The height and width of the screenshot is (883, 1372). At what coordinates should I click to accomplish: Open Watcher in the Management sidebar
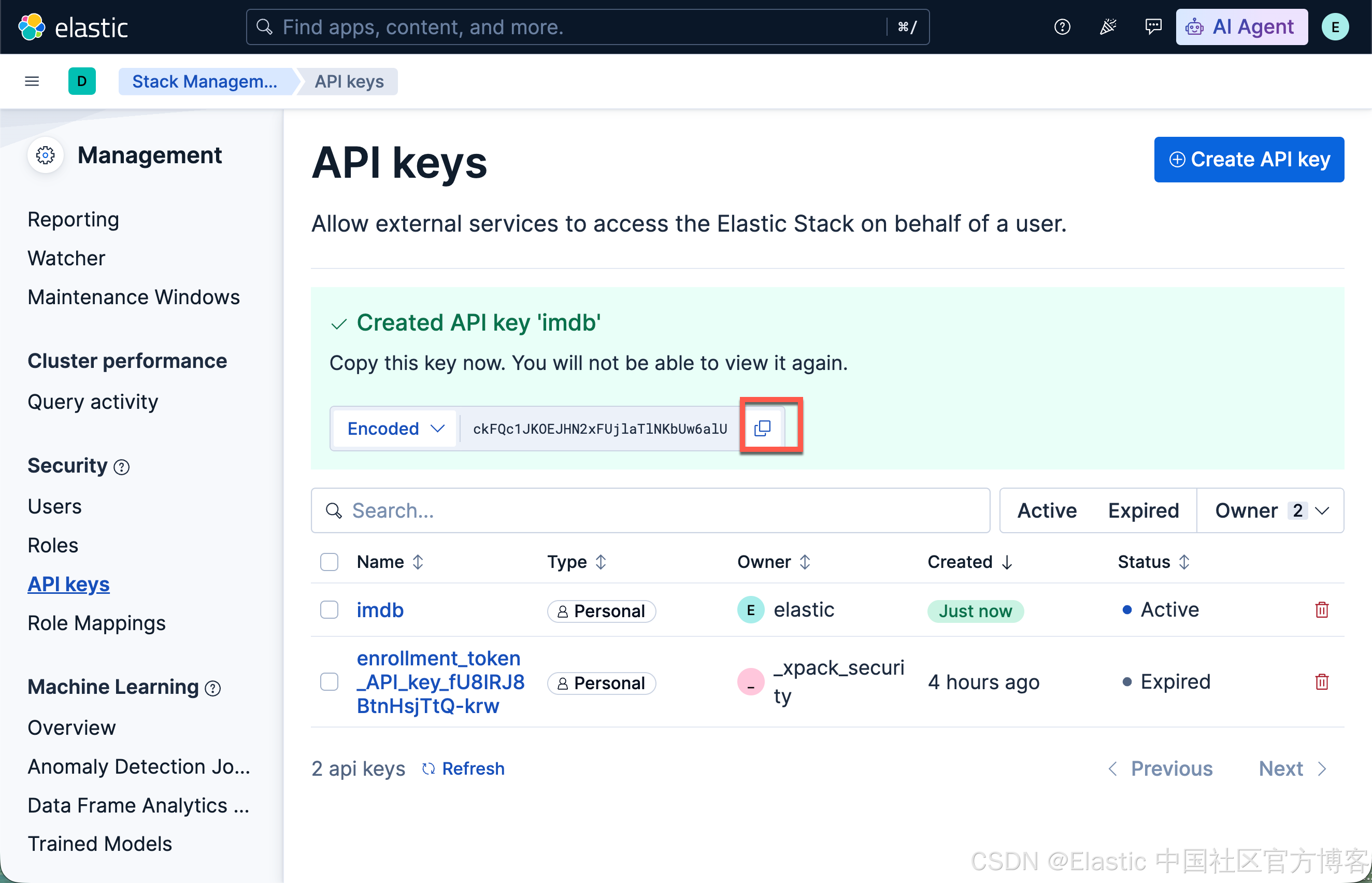[x=66, y=259]
